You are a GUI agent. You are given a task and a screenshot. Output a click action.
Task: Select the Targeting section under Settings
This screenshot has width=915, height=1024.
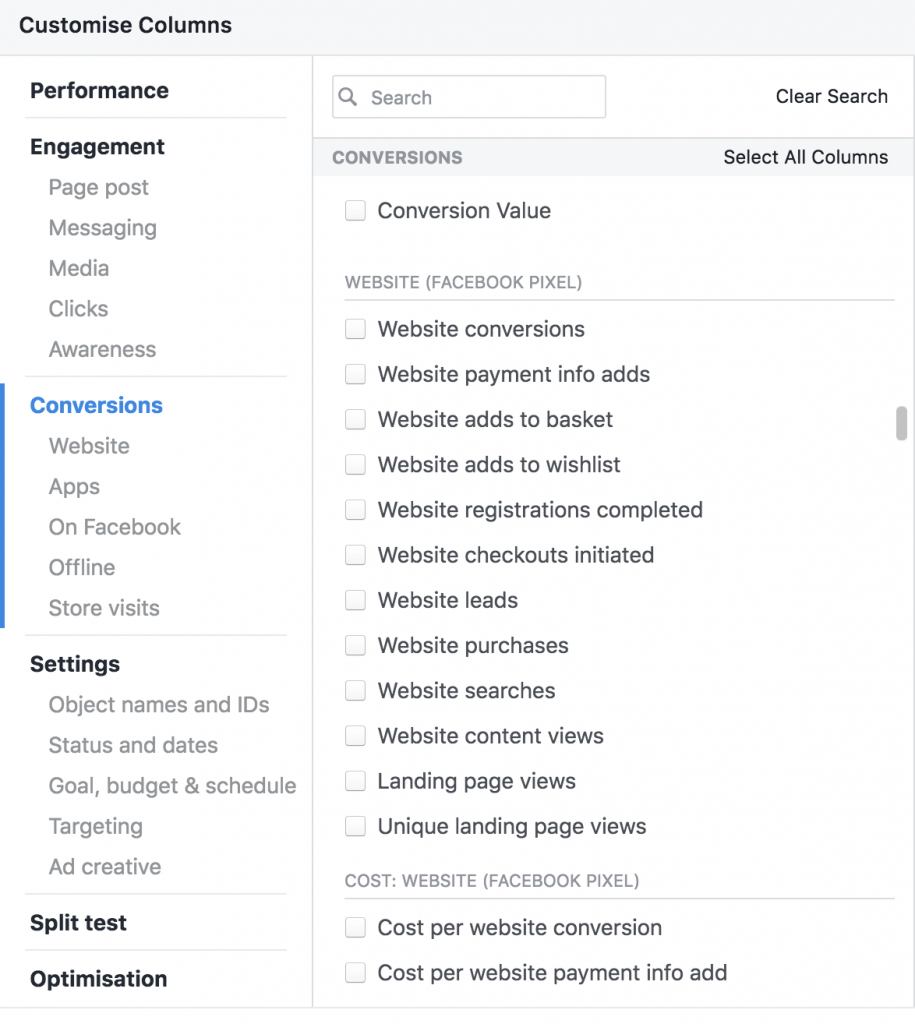click(96, 826)
